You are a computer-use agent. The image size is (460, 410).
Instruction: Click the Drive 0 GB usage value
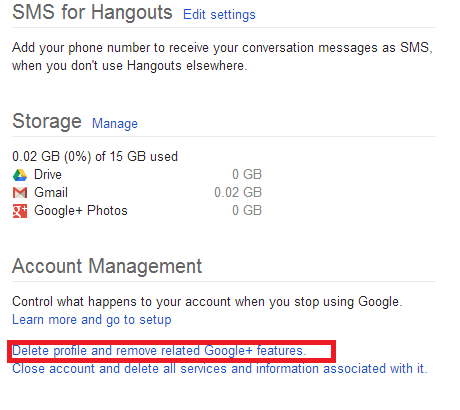click(247, 175)
